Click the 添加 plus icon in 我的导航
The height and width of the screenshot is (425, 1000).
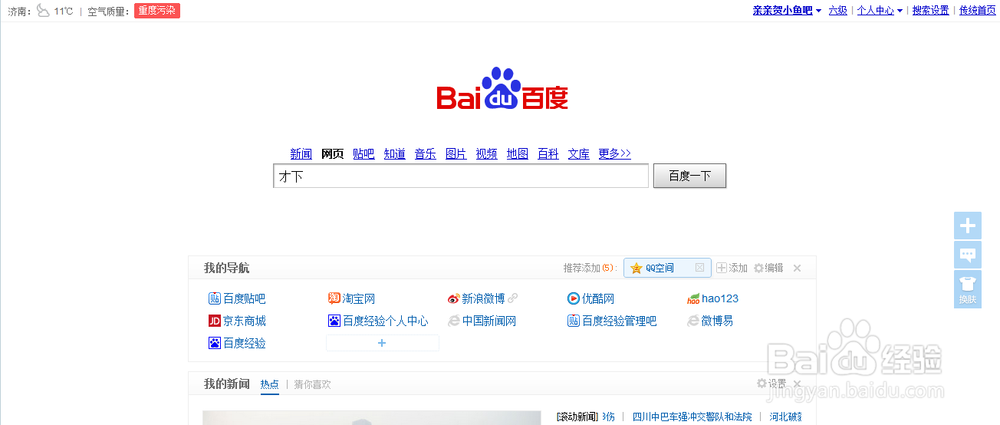[721, 268]
